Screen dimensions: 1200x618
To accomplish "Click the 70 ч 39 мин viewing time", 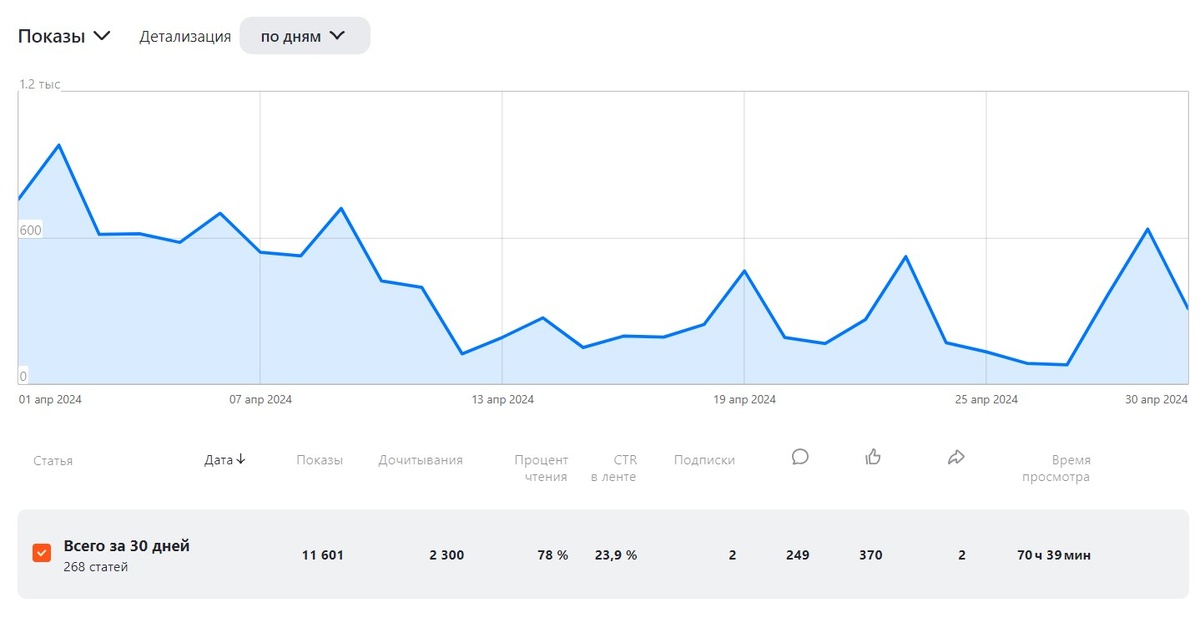I will pos(1054,555).
